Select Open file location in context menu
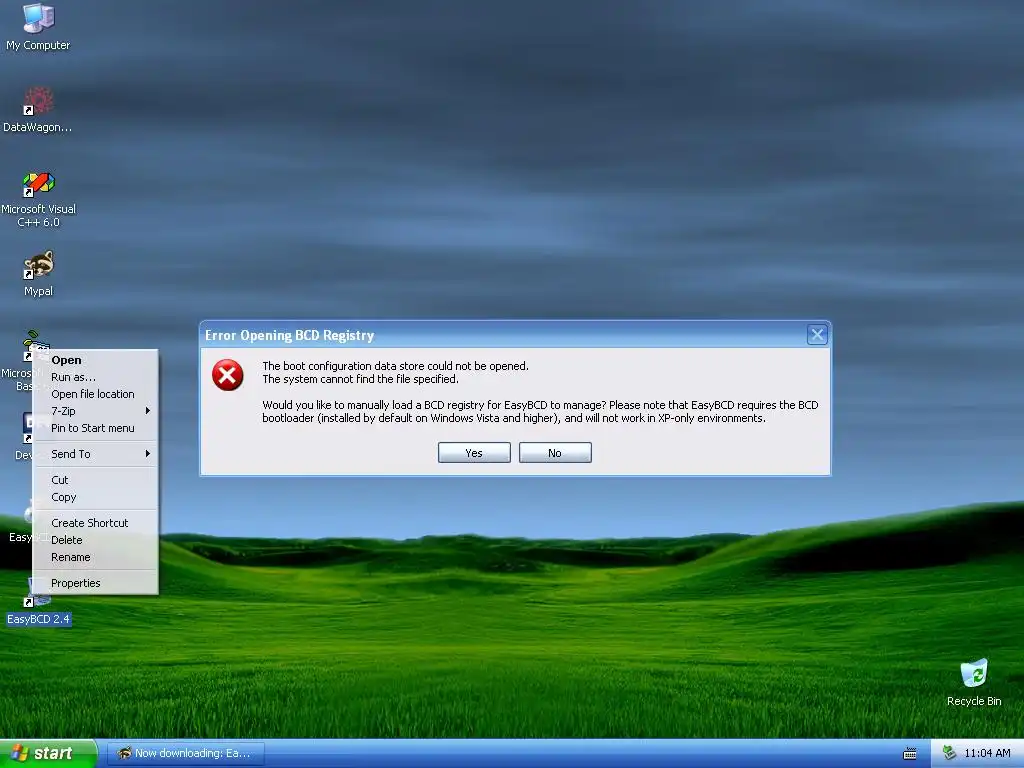 pyautogui.click(x=95, y=394)
